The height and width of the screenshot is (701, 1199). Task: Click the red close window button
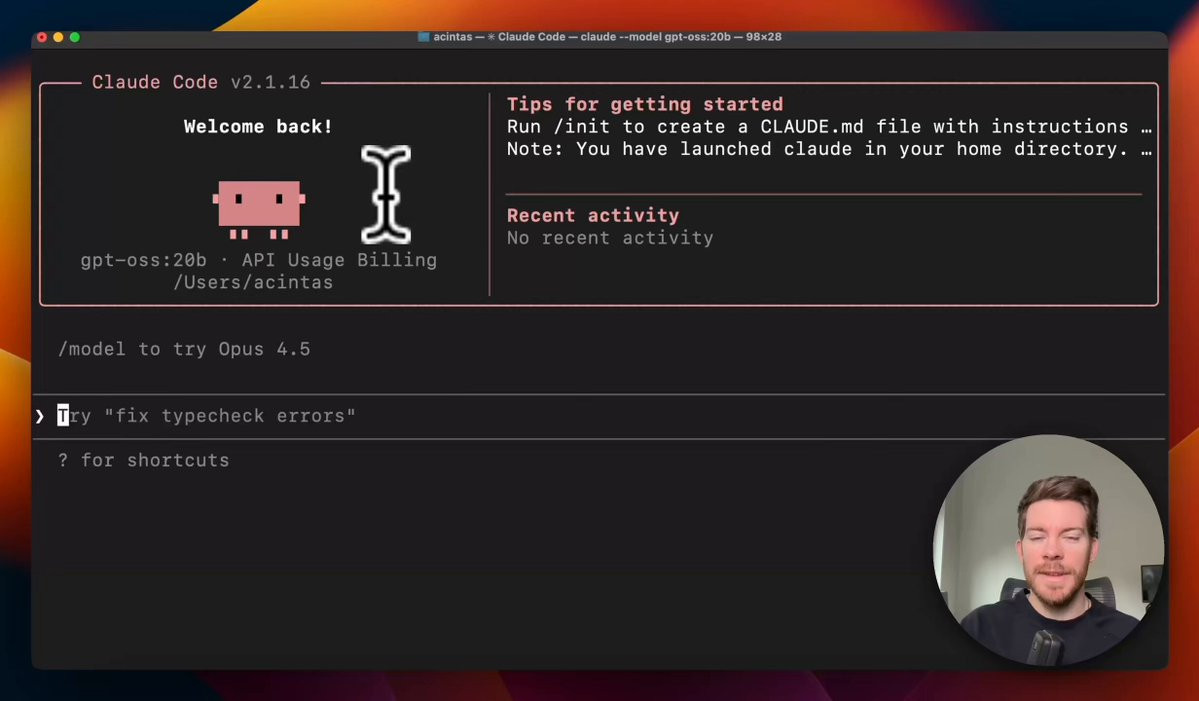[x=41, y=37]
